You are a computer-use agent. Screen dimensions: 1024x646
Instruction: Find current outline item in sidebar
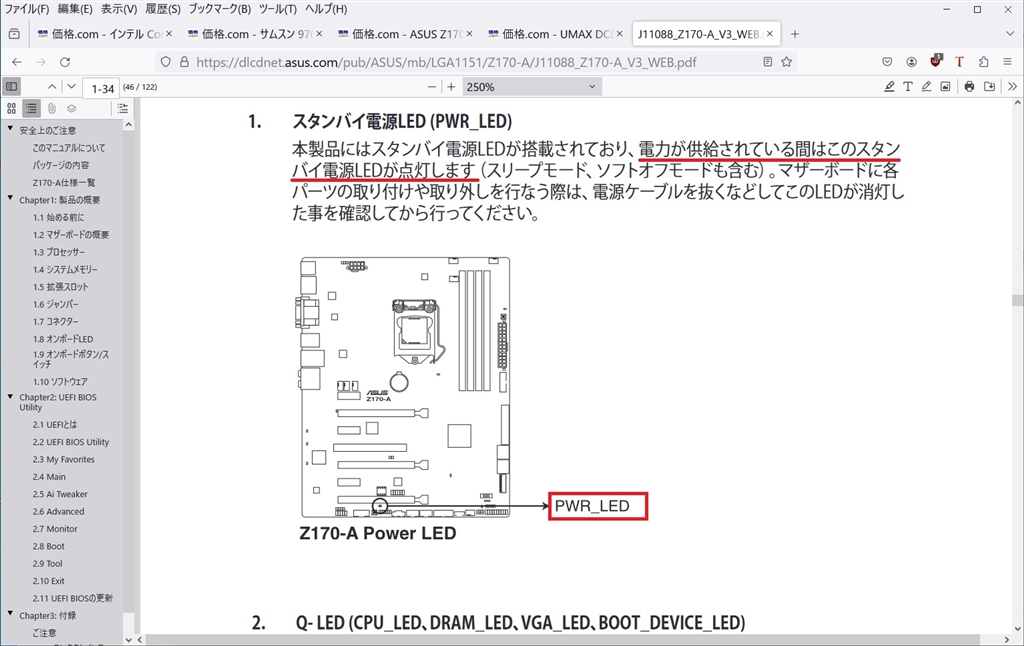(x=122, y=108)
